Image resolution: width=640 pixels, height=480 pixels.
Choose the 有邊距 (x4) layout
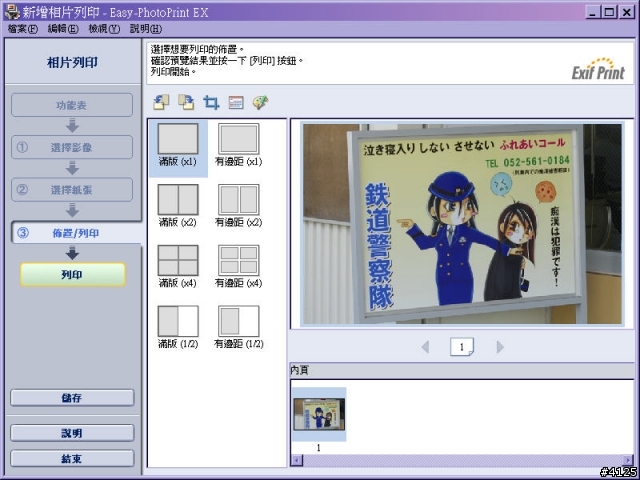[238, 267]
